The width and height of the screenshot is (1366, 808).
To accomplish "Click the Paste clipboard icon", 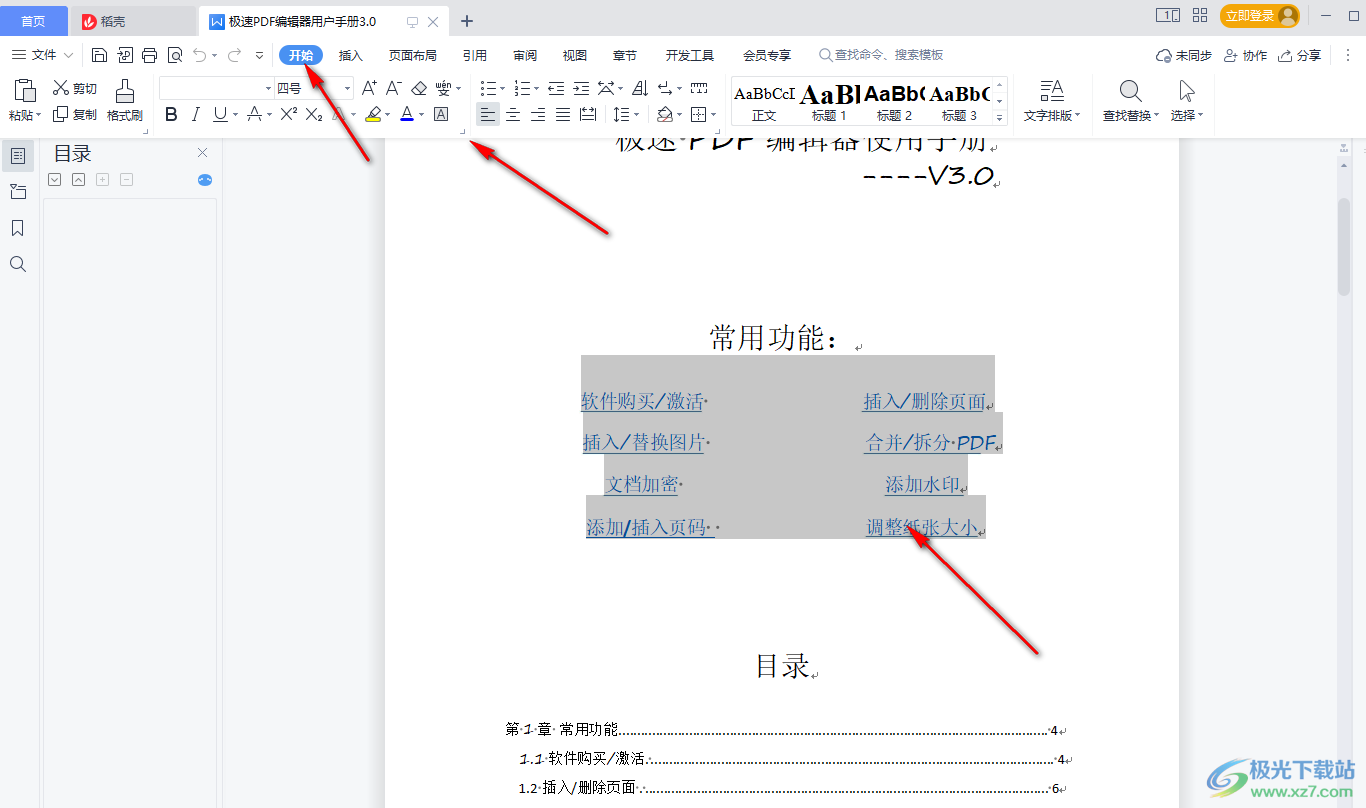I will (x=25, y=91).
